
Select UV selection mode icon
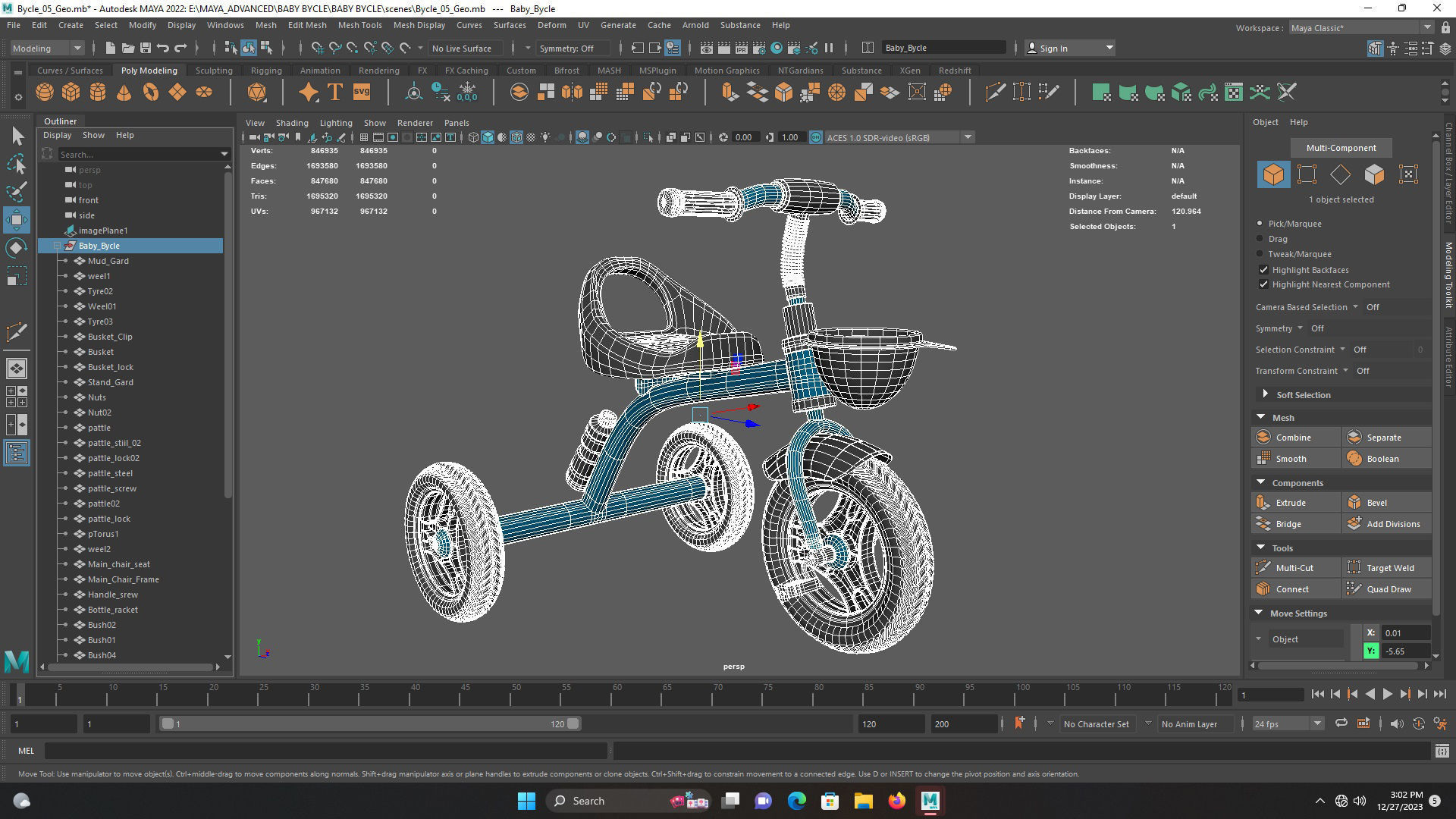[1408, 174]
